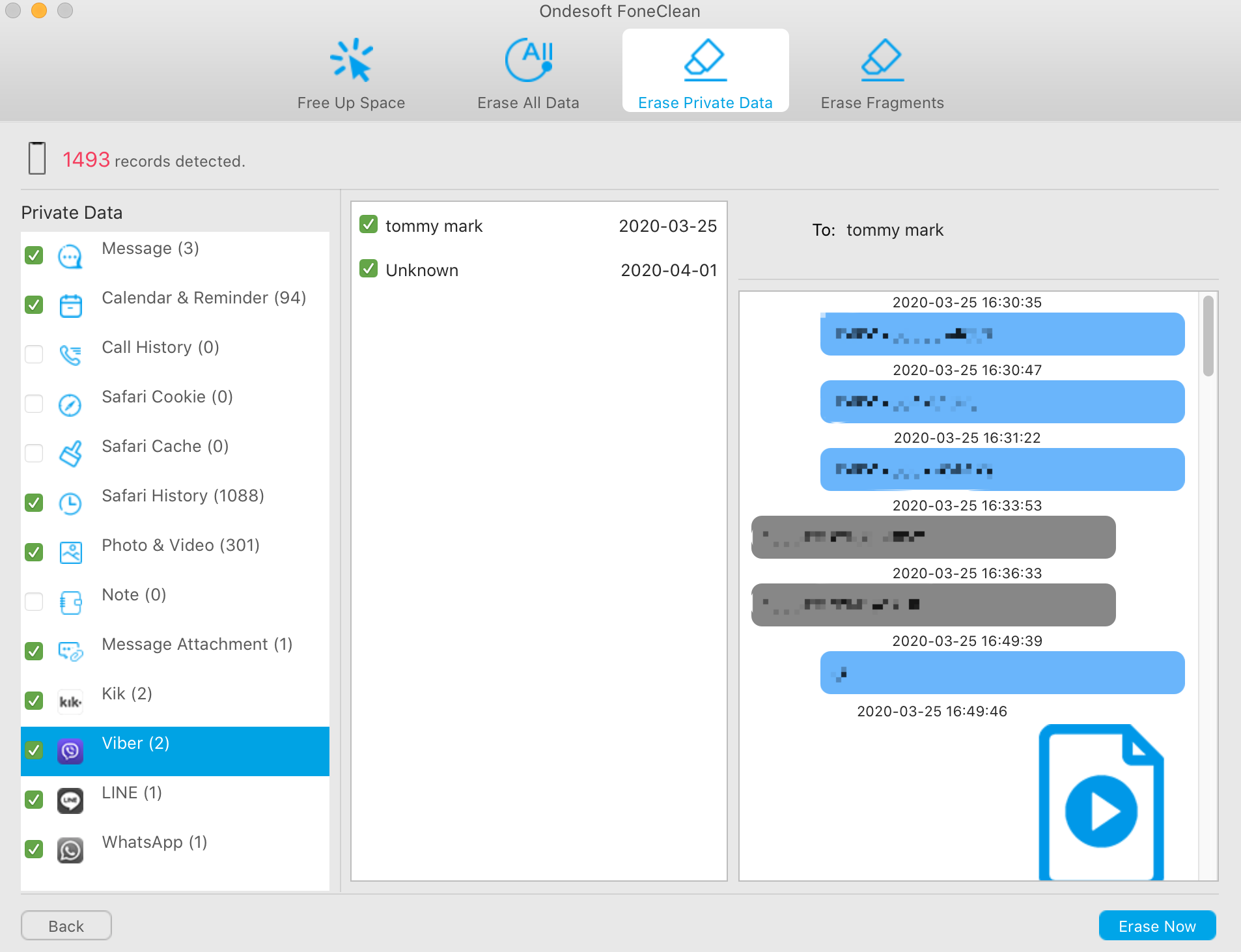Click the conversation preview scrollbar
Viewport: 1241px width, 952px height.
point(1208,336)
